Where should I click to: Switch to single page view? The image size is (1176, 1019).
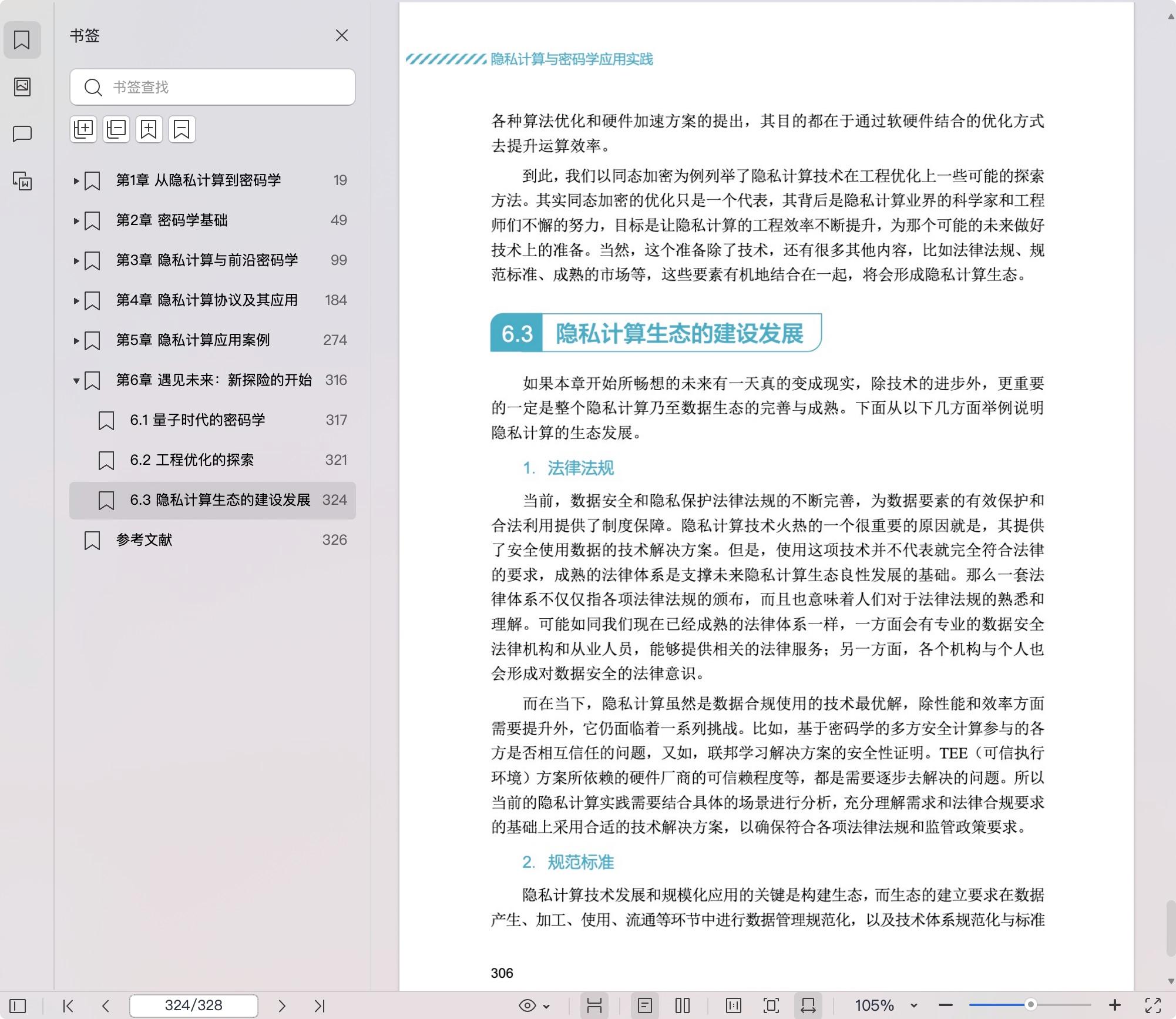click(x=644, y=1005)
